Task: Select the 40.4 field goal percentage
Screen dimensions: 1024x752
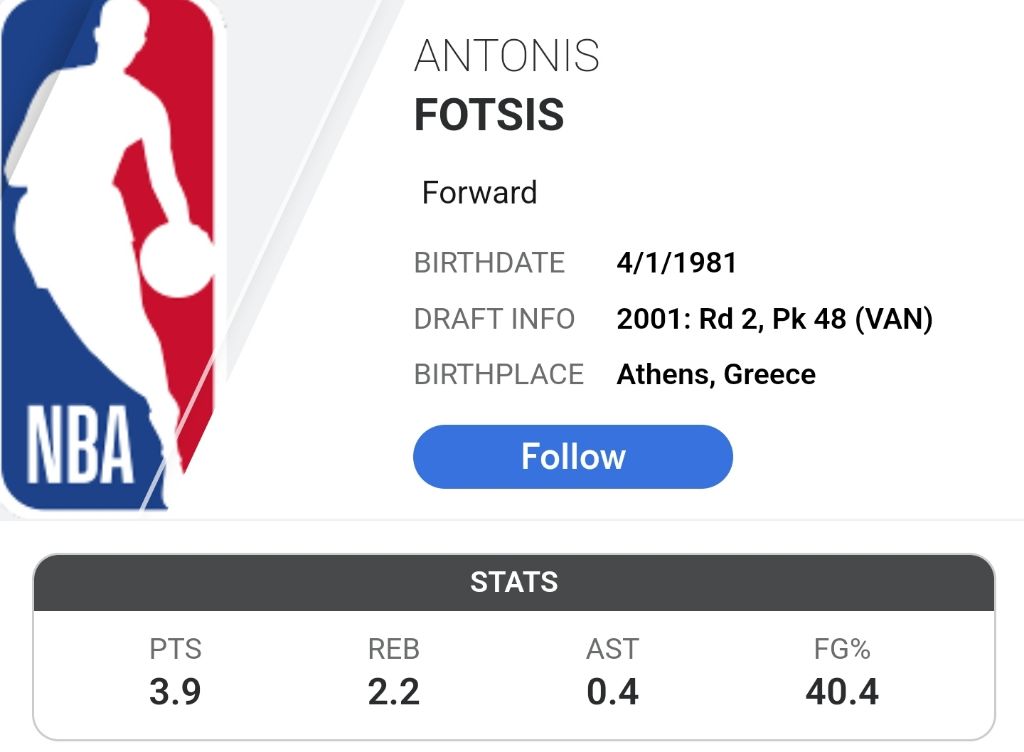Action: pyautogui.click(x=842, y=692)
